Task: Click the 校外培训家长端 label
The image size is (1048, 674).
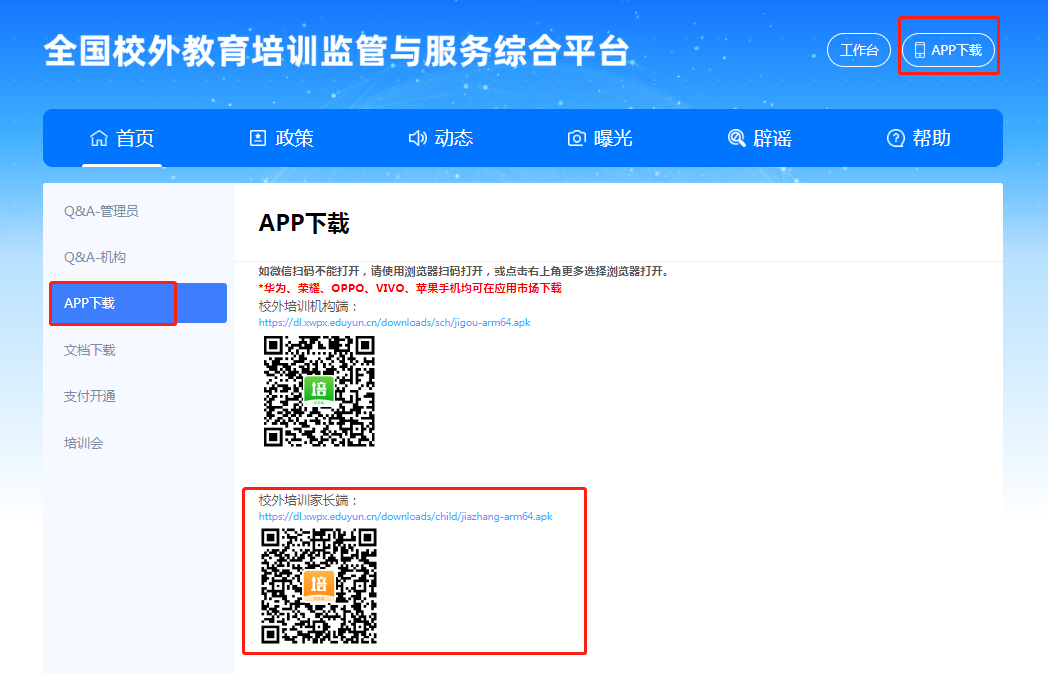Action: pos(308,500)
